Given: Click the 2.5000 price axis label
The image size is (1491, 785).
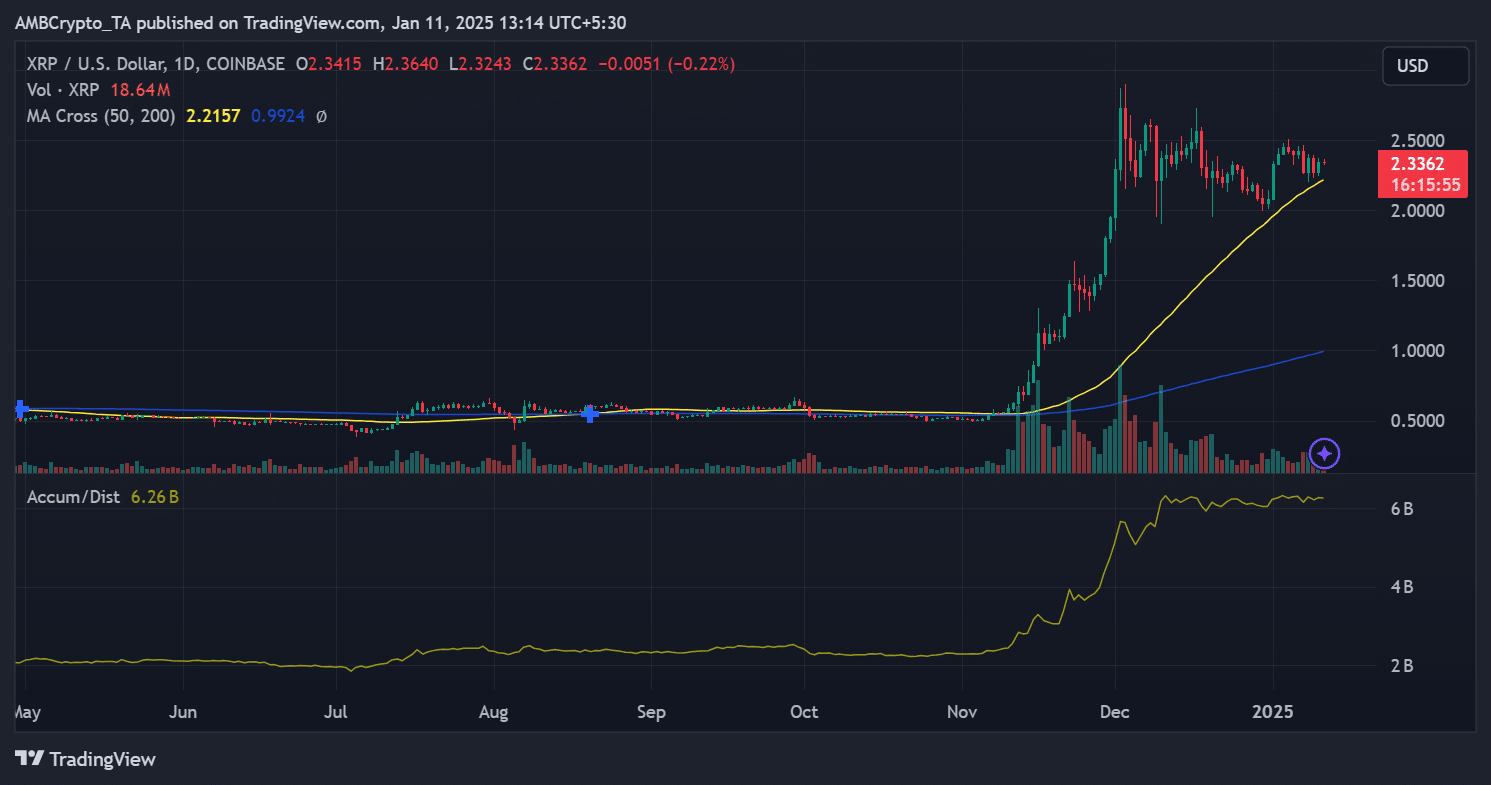Looking at the screenshot, I should (x=1420, y=141).
